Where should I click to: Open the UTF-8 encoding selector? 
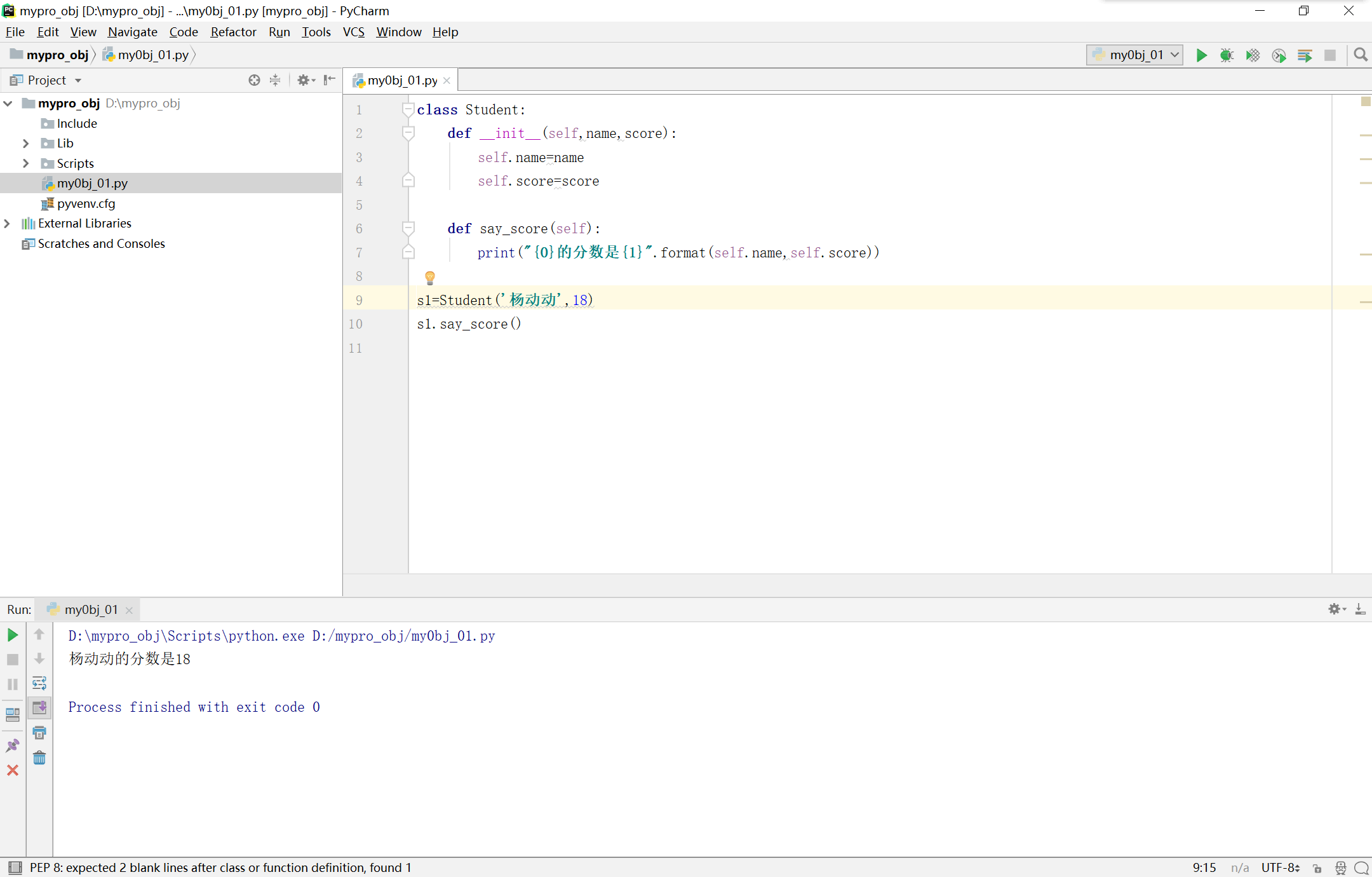[x=1281, y=867]
